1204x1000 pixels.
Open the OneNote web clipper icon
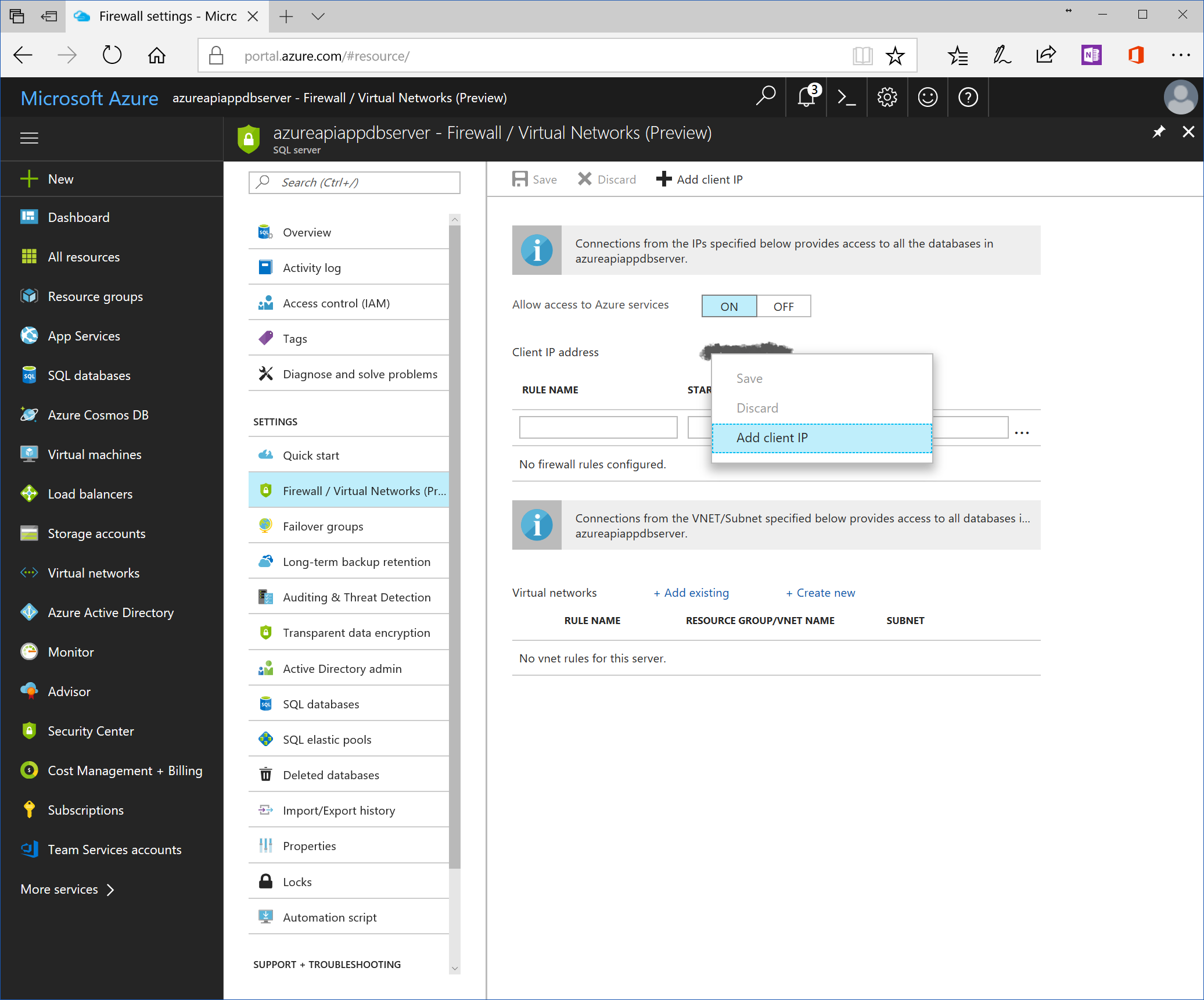point(1091,56)
